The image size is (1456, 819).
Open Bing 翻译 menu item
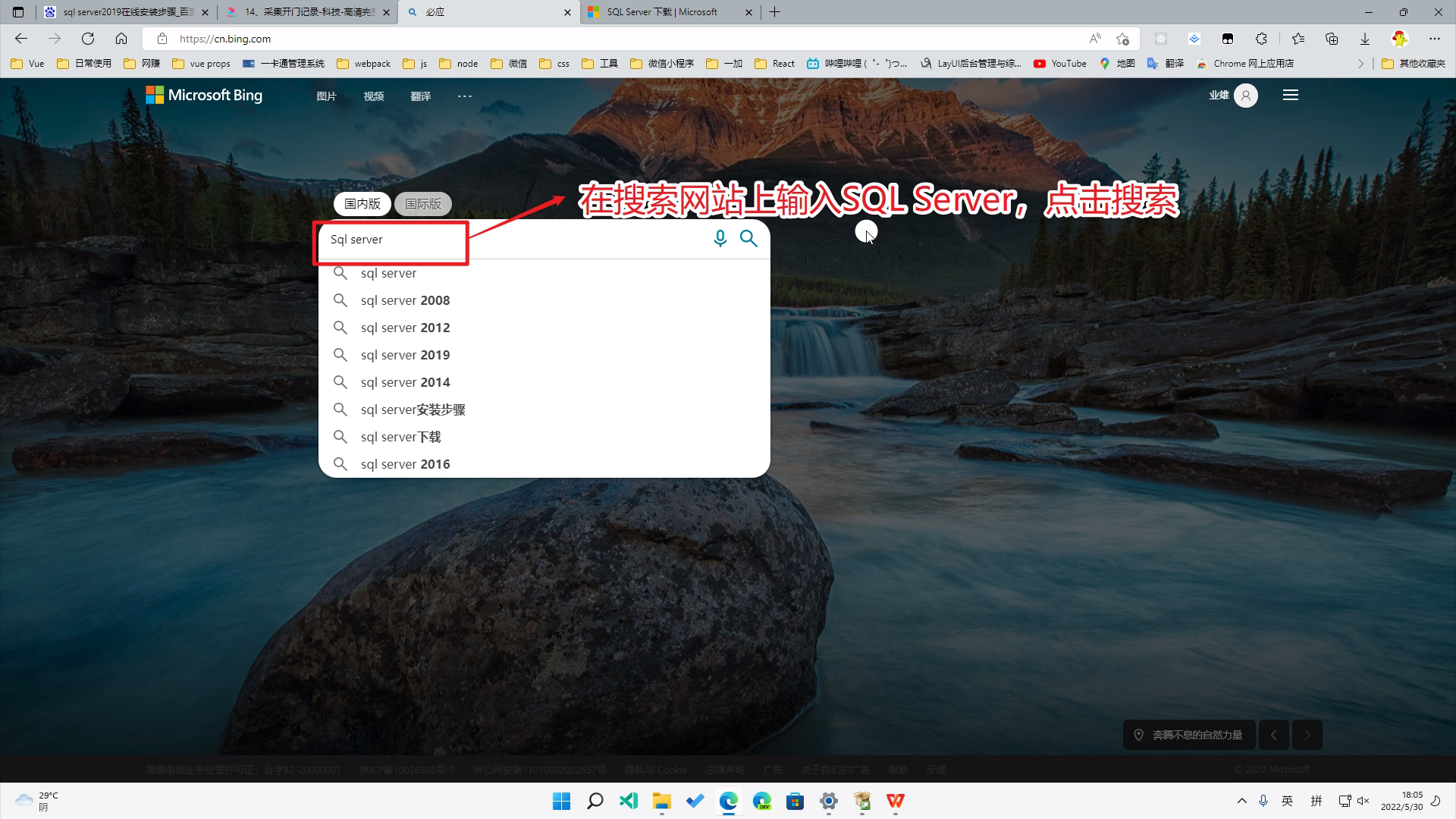click(421, 96)
